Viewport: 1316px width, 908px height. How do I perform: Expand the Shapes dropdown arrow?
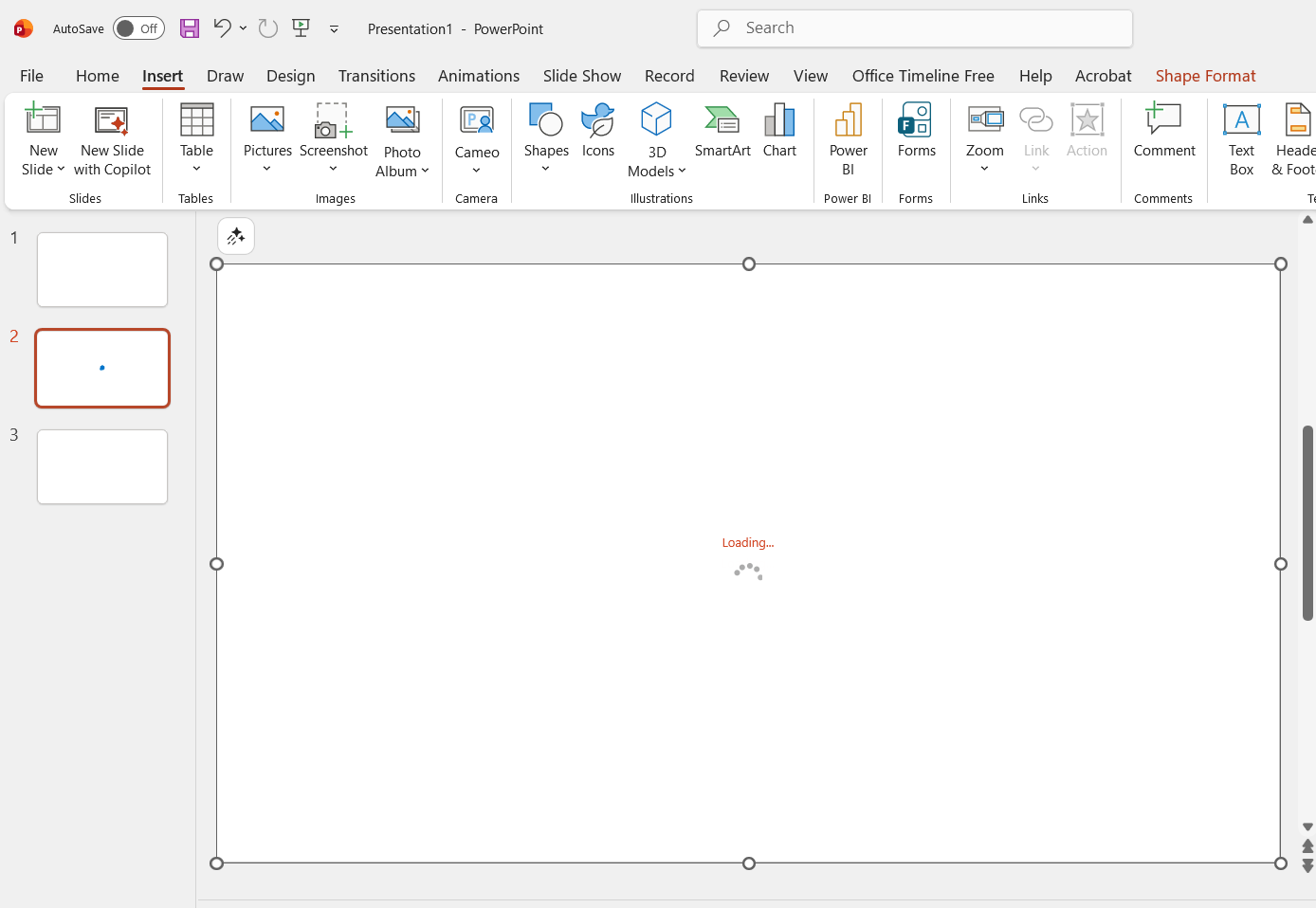pos(546,169)
